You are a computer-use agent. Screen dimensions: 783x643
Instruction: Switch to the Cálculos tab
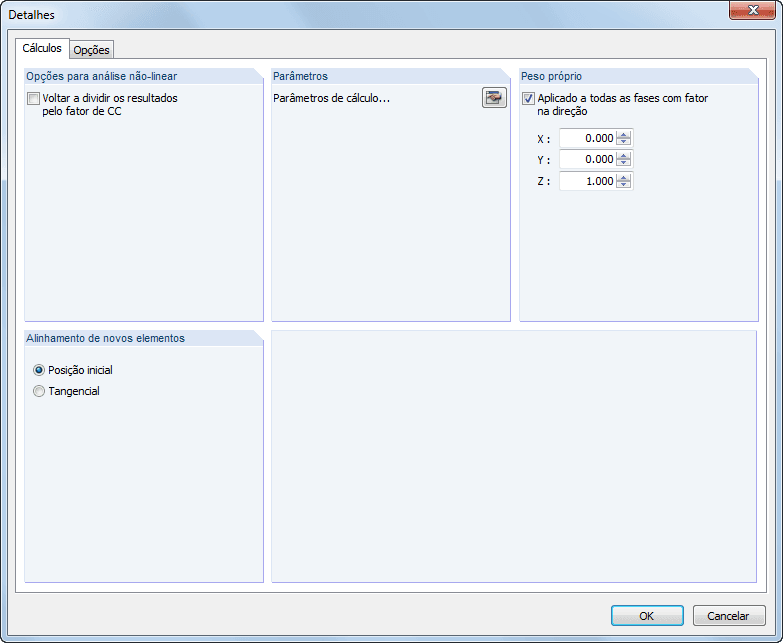42,48
